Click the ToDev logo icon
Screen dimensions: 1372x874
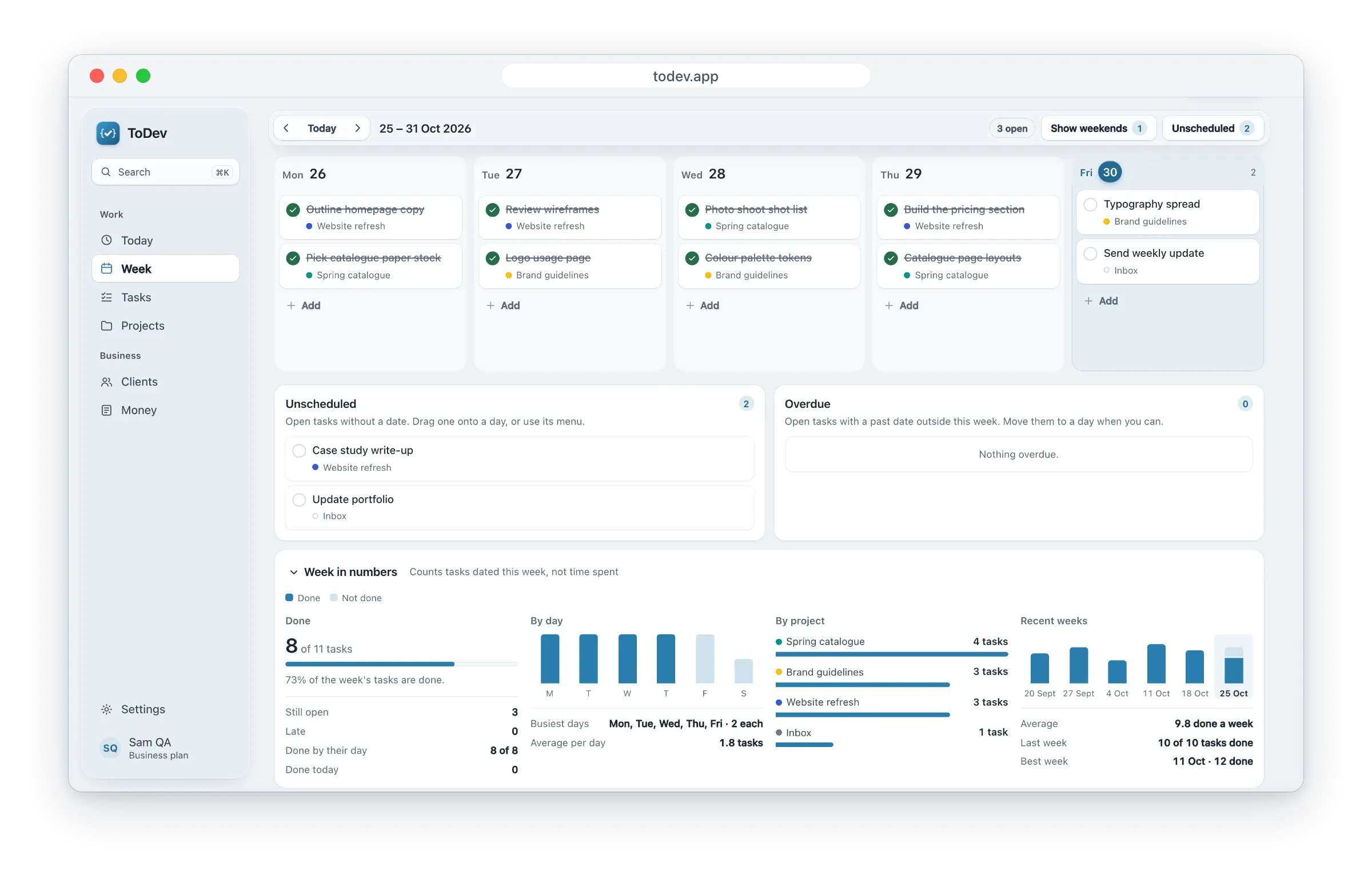(x=108, y=133)
